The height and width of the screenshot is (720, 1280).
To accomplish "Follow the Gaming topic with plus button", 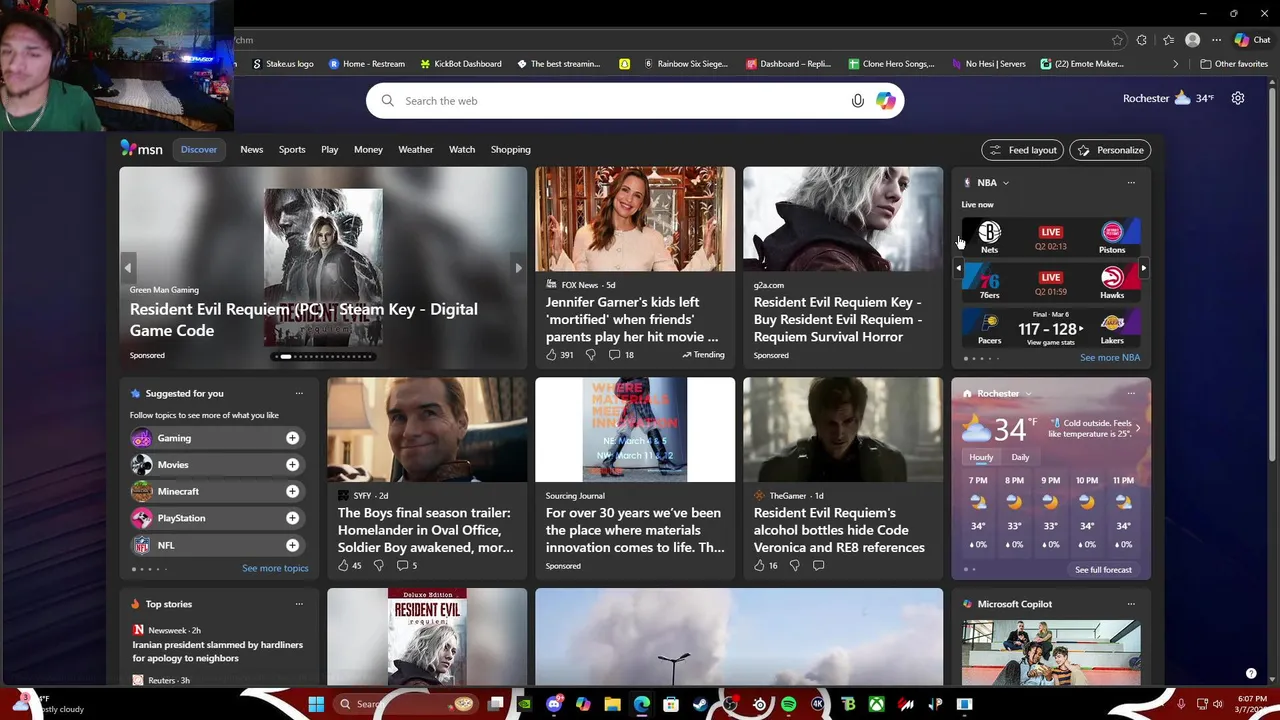I will (x=292, y=438).
